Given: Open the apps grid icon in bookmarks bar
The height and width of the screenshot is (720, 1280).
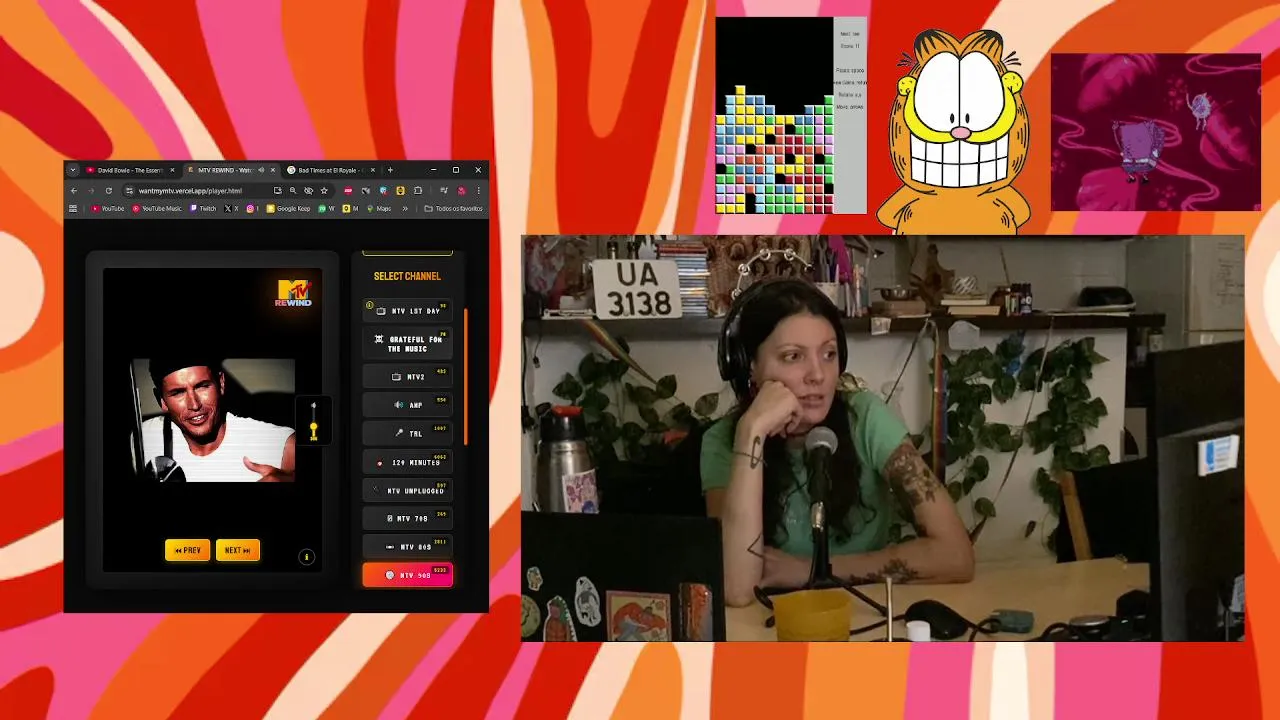Looking at the screenshot, I should point(73,209).
